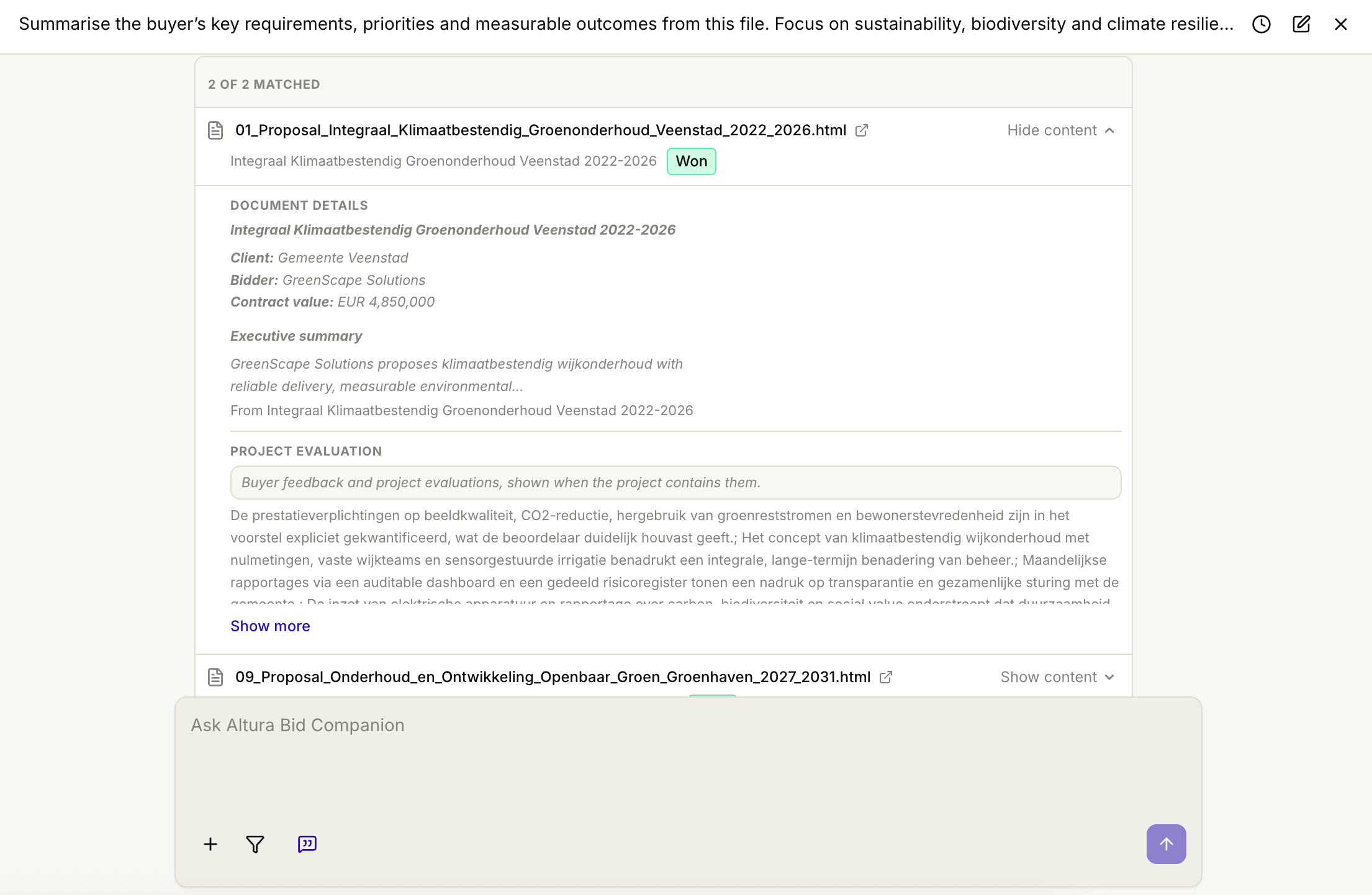Collapse content with Hide content chevron
The height and width of the screenshot is (895, 1372).
[1061, 130]
